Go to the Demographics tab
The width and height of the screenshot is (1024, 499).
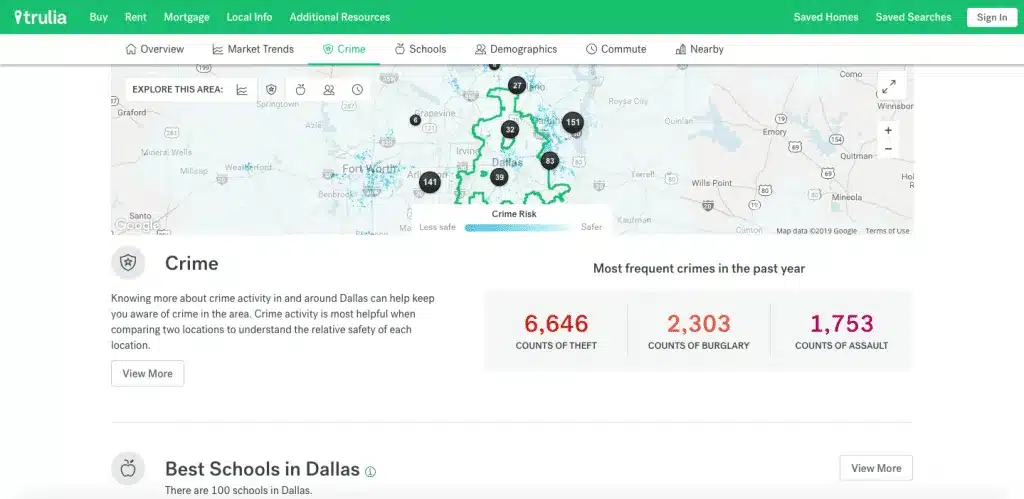click(516, 49)
